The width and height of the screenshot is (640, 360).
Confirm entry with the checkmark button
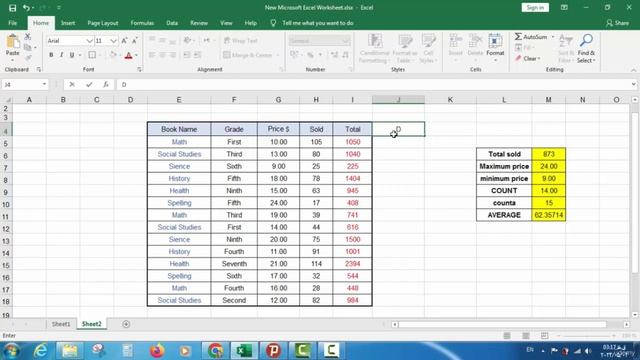tap(89, 84)
